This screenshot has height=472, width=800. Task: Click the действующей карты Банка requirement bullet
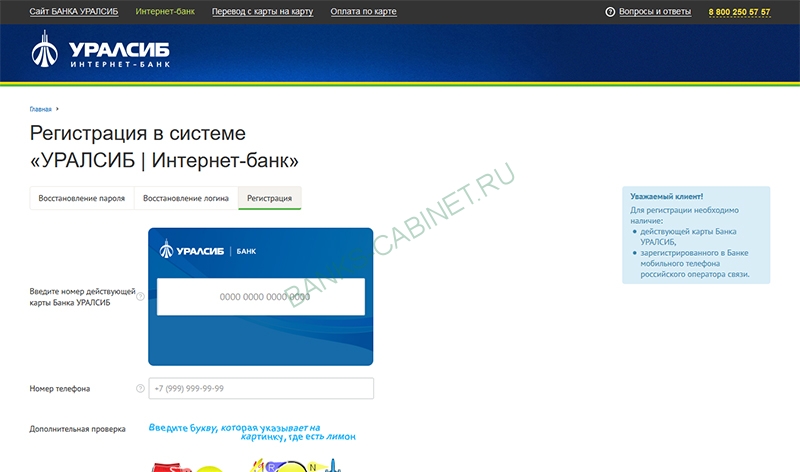pos(688,237)
